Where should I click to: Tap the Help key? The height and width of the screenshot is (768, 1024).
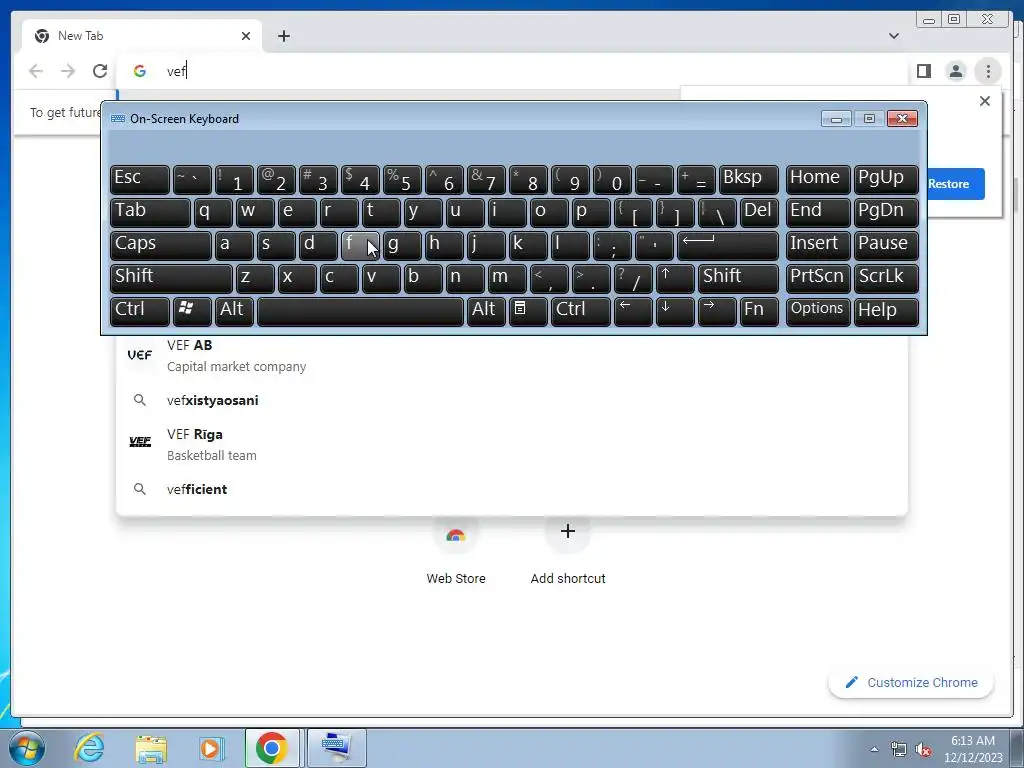tap(886, 312)
